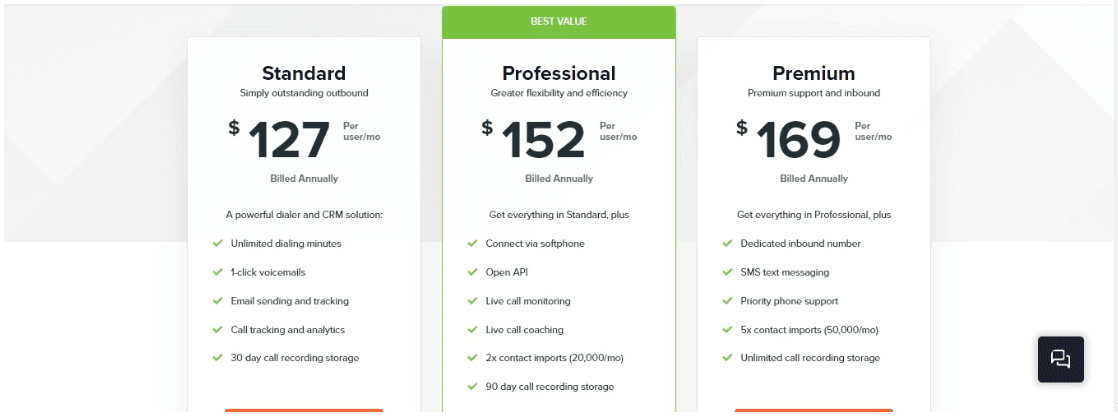Click checkmark next to 90 day call recording storage
The height and width of the screenshot is (416, 1118).
click(x=472, y=387)
